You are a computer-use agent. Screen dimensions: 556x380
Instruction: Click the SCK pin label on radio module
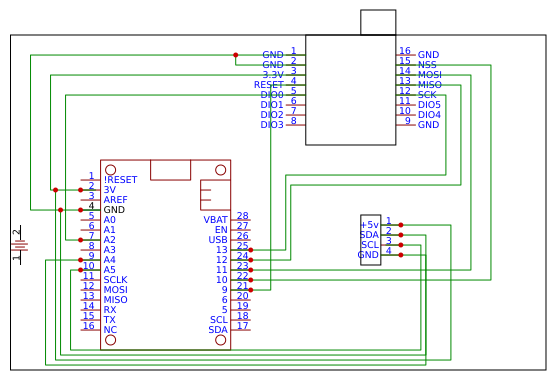pos(427,95)
